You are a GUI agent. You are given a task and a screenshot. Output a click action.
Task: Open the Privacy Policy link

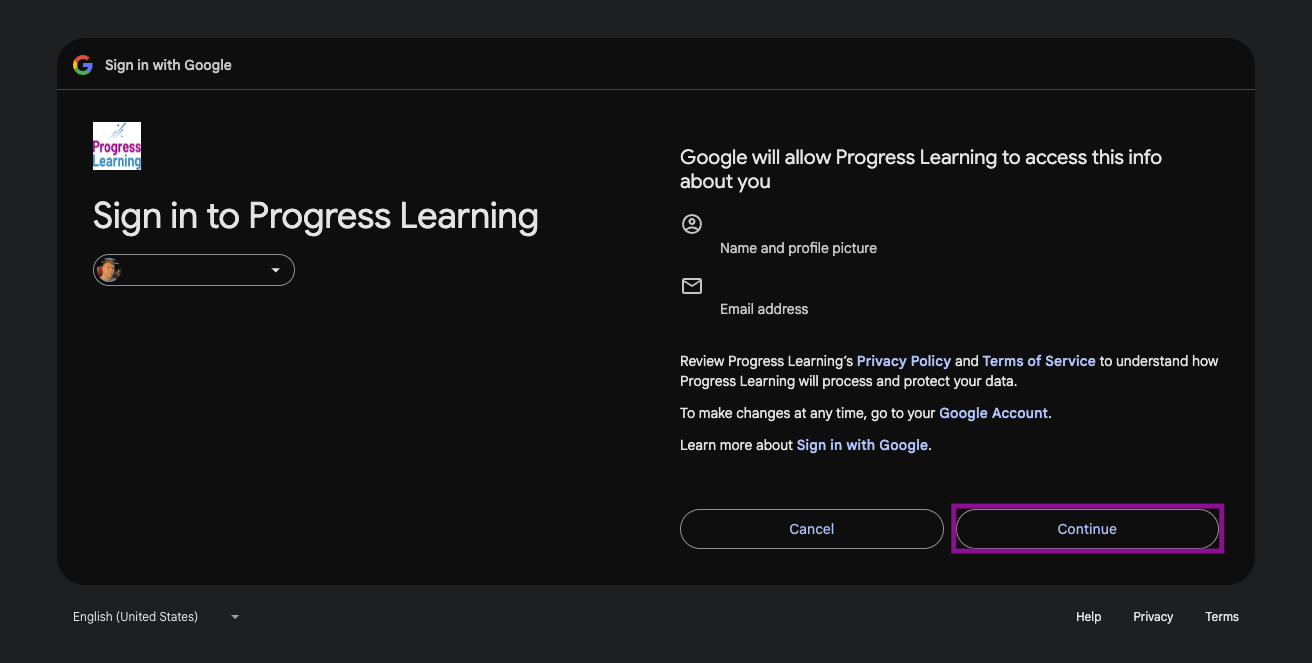903,361
